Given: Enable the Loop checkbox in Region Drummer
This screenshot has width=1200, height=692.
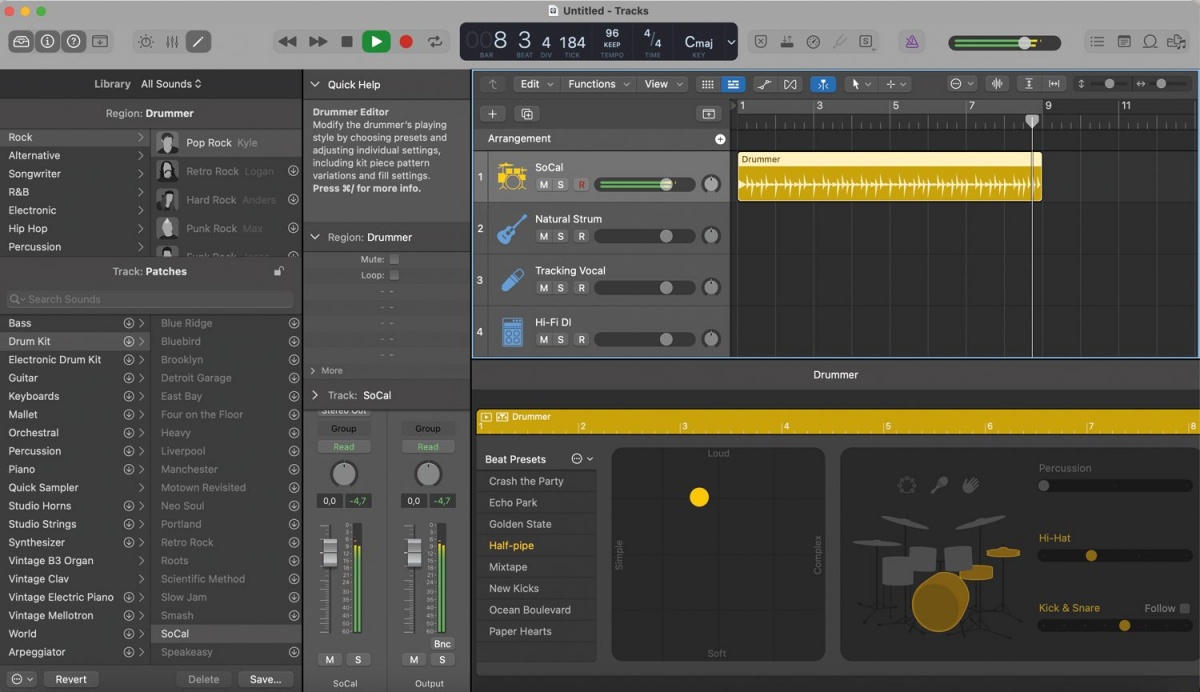Looking at the screenshot, I should tap(394, 275).
